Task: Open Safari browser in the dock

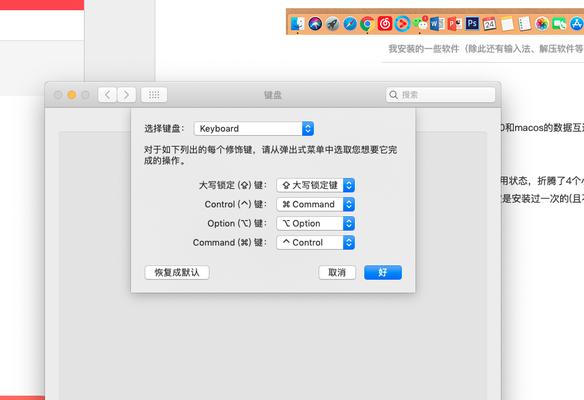Action: tap(350, 24)
